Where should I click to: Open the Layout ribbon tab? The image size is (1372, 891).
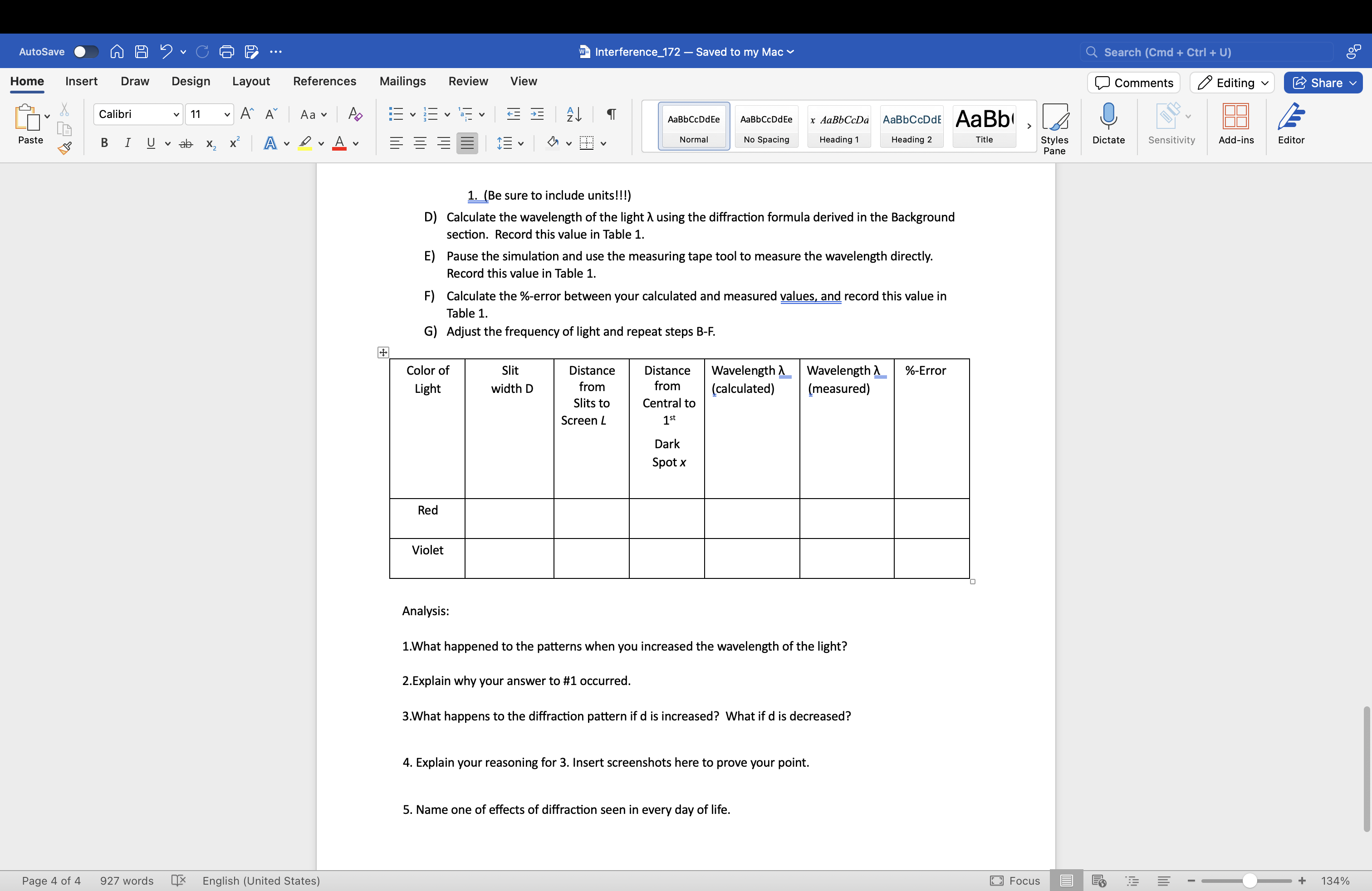click(x=251, y=81)
